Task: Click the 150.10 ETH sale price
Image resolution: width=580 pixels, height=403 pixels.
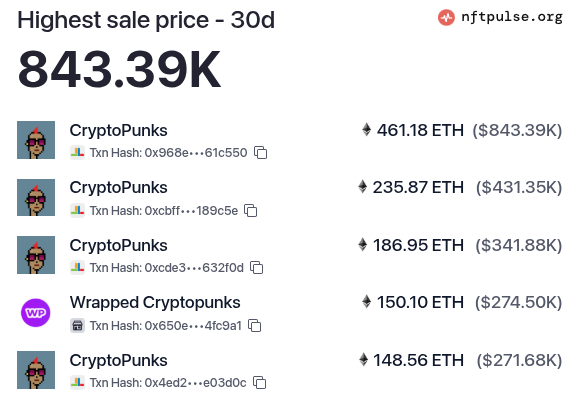Action: point(420,302)
